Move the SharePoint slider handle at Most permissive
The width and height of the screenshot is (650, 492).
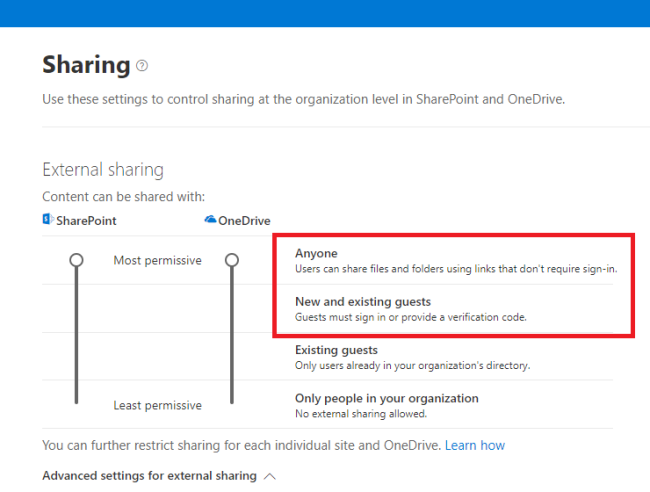tap(76, 260)
